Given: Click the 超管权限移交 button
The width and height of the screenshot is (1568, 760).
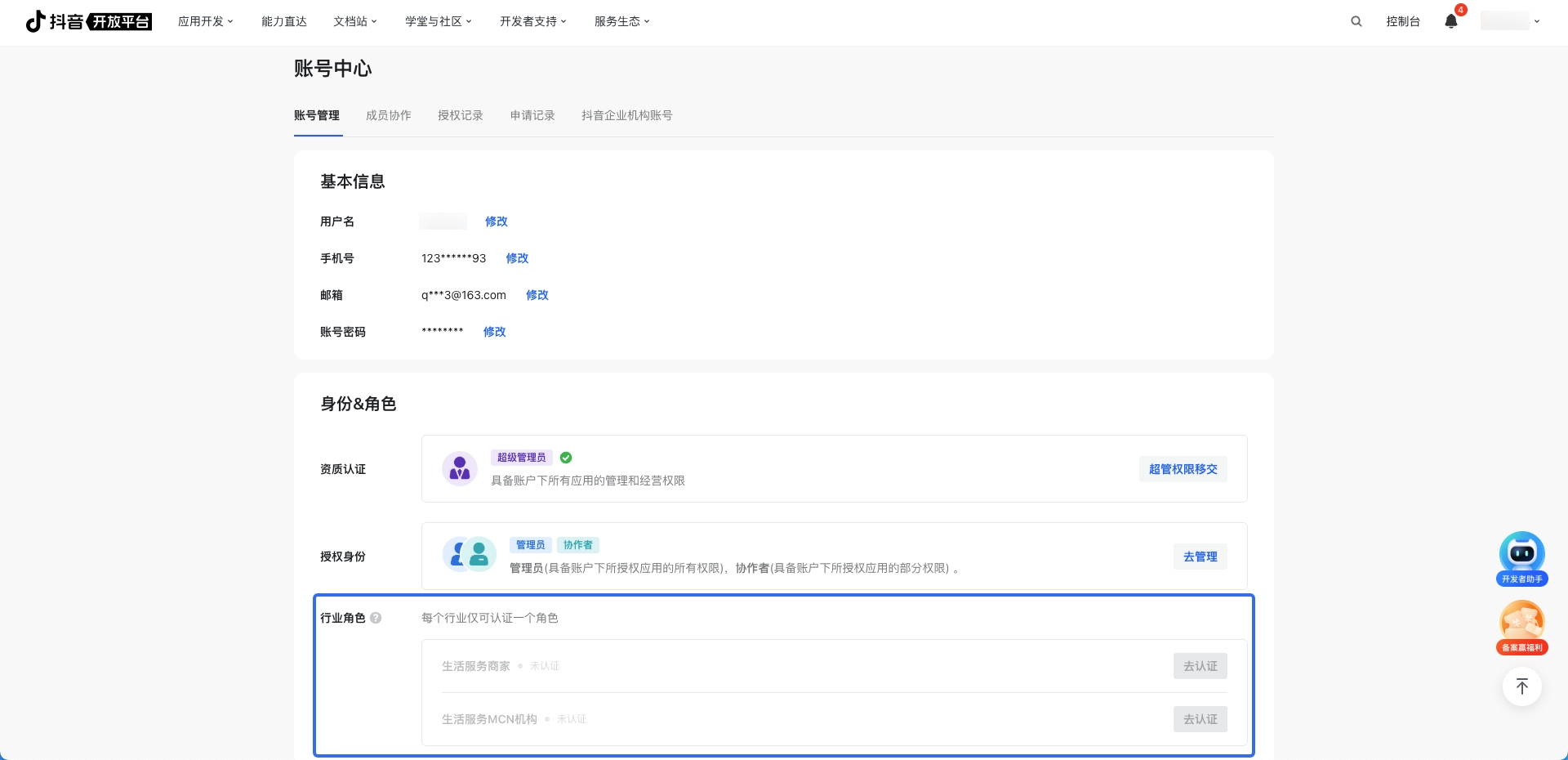Looking at the screenshot, I should coord(1183,469).
